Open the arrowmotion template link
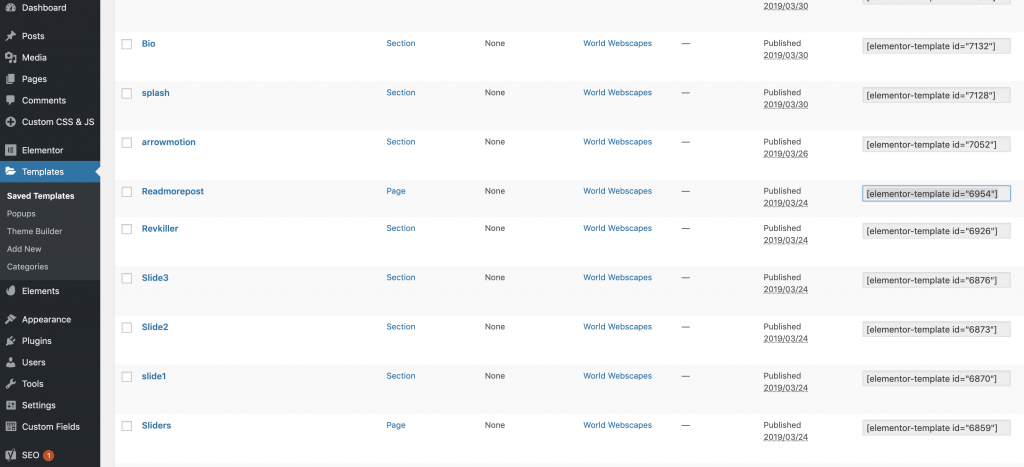 [x=168, y=142]
